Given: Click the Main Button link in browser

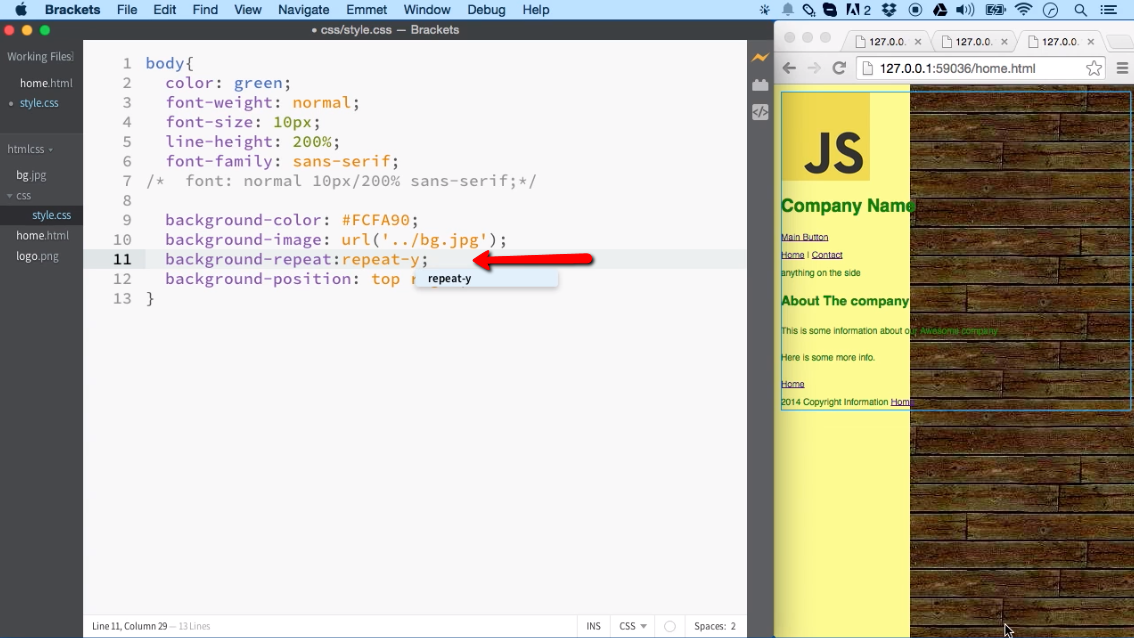Looking at the screenshot, I should [804, 237].
